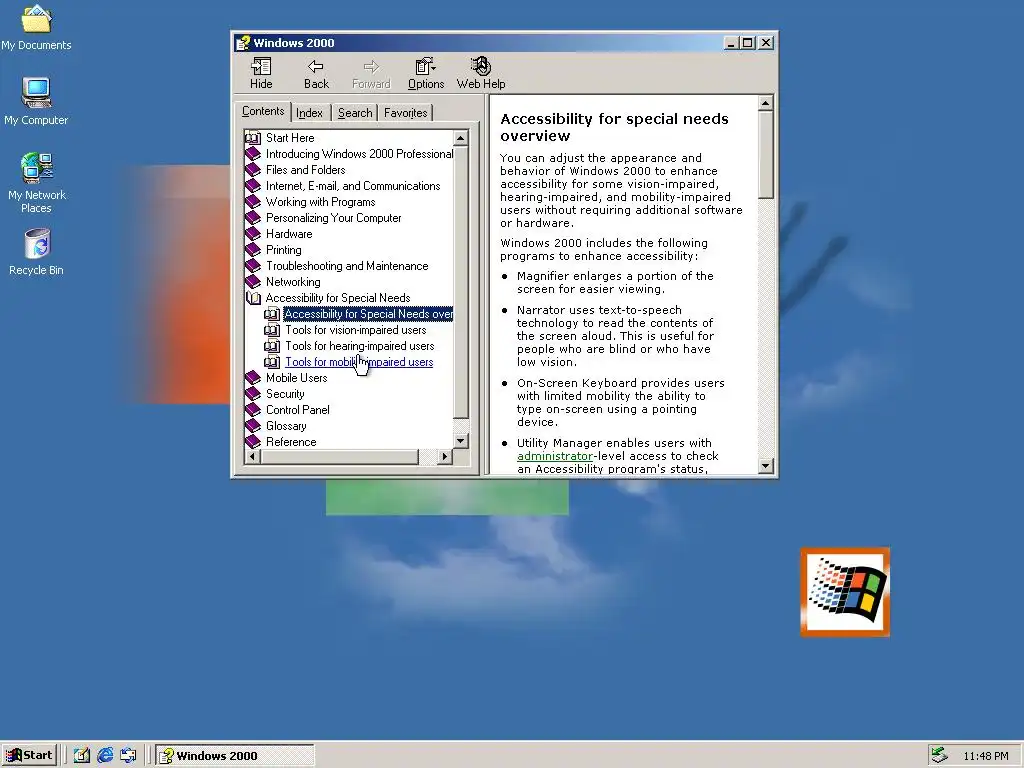Image resolution: width=1024 pixels, height=768 pixels.
Task: Click contents list scroll left arrow
Action: (252, 456)
